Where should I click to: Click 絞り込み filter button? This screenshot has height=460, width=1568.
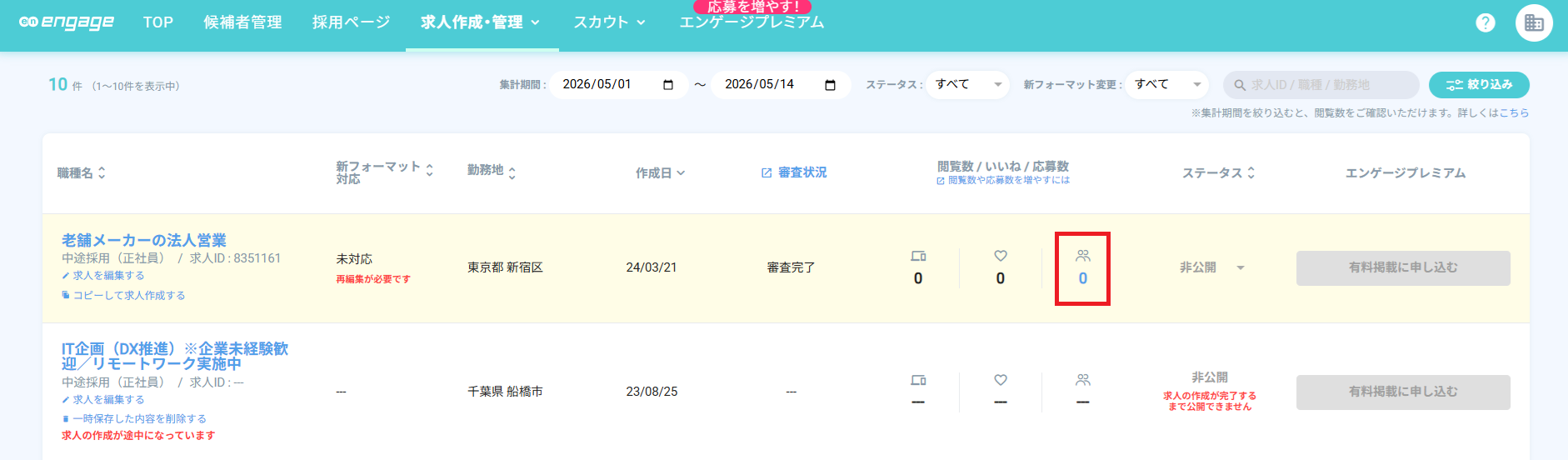click(x=1479, y=85)
